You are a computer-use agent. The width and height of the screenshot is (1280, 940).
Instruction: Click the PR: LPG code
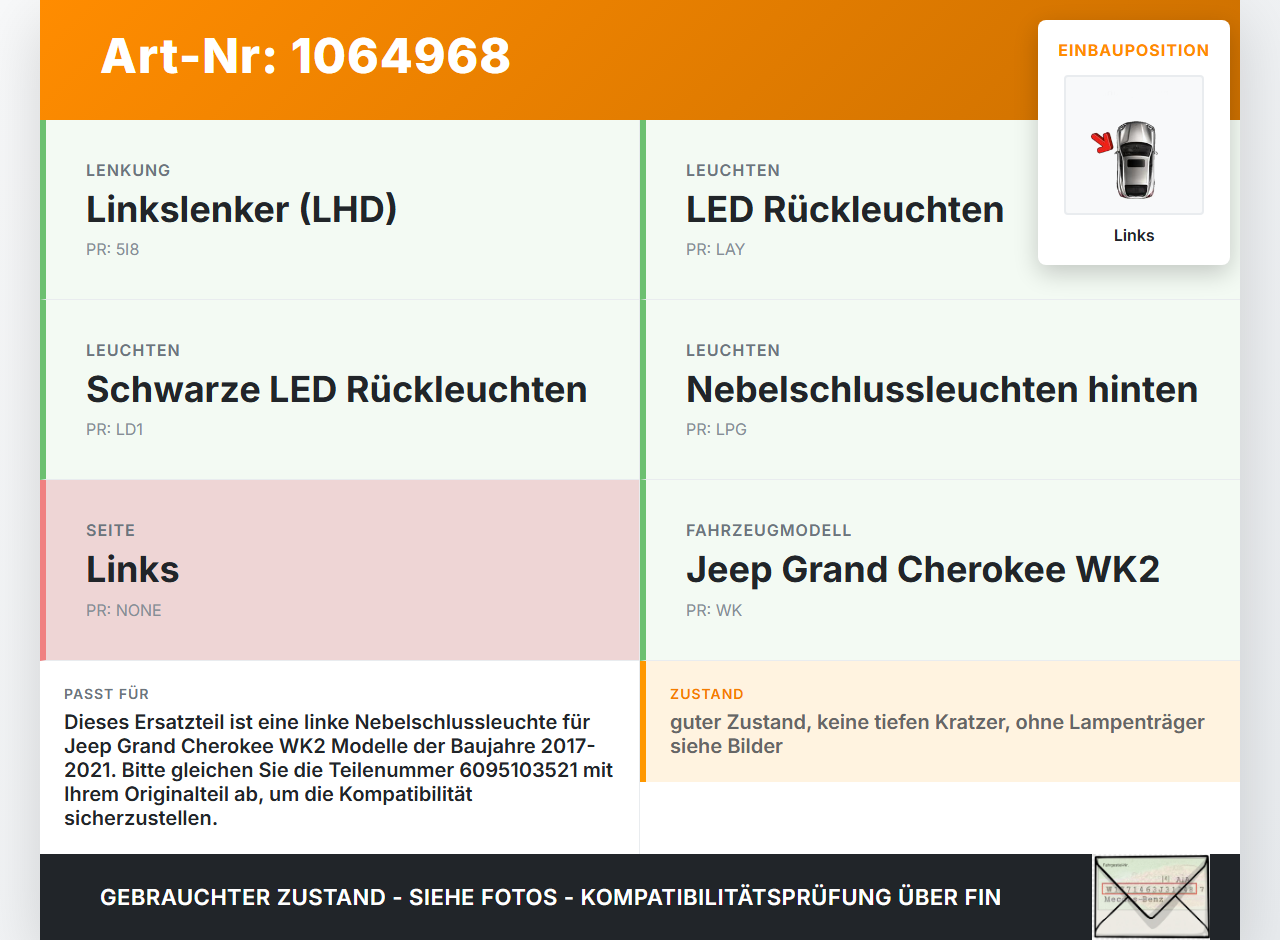[716, 430]
